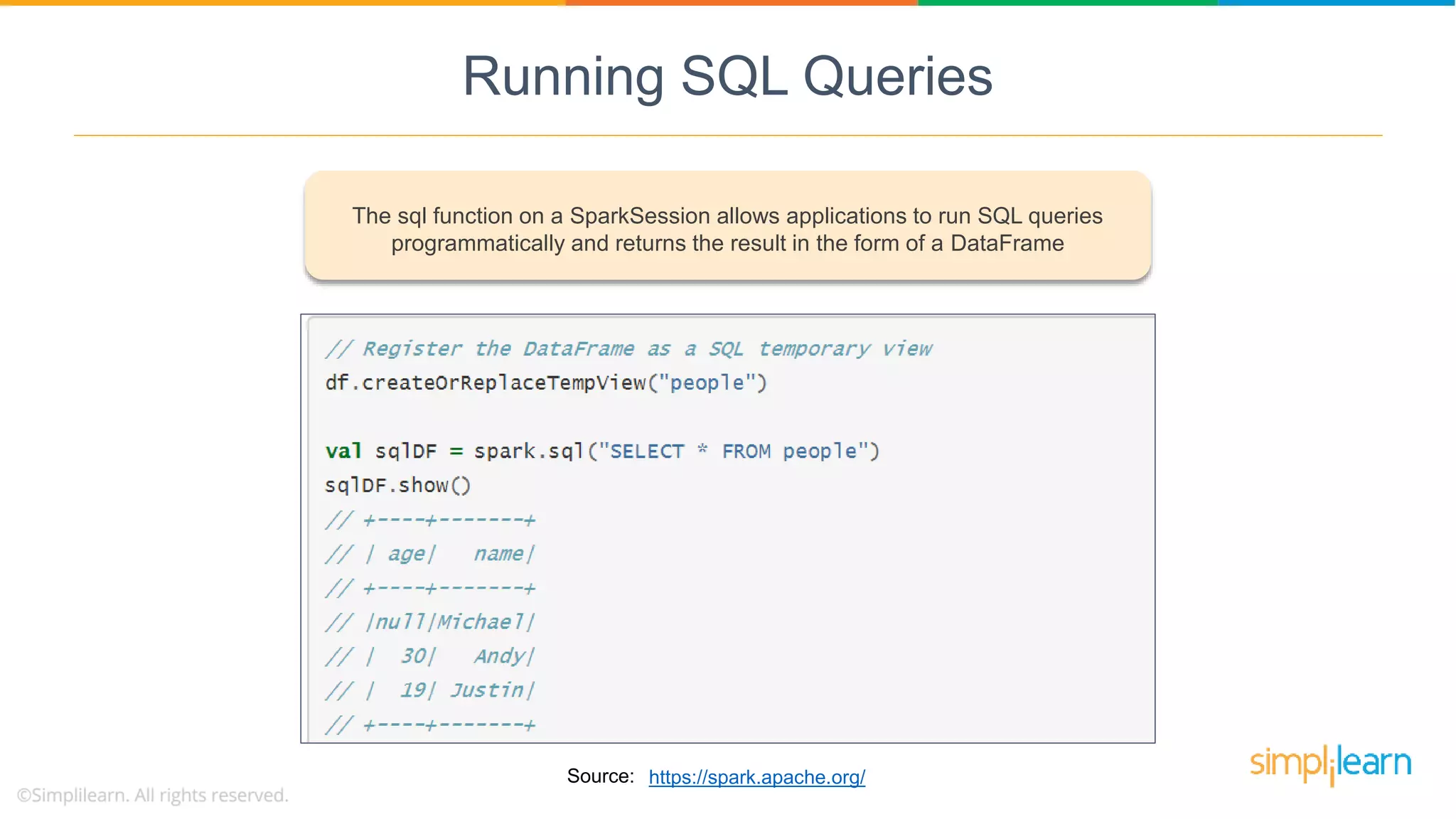Click the Simplilearn copyright notice text
Image resolution: width=1456 pixels, height=819 pixels.
click(x=153, y=795)
